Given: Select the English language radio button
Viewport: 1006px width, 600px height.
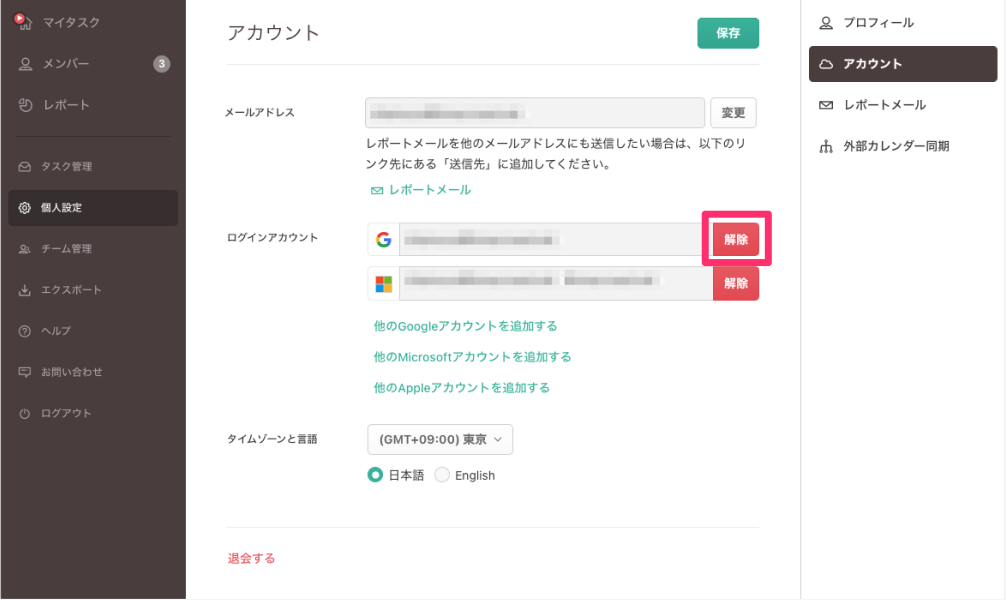Looking at the screenshot, I should (442, 475).
